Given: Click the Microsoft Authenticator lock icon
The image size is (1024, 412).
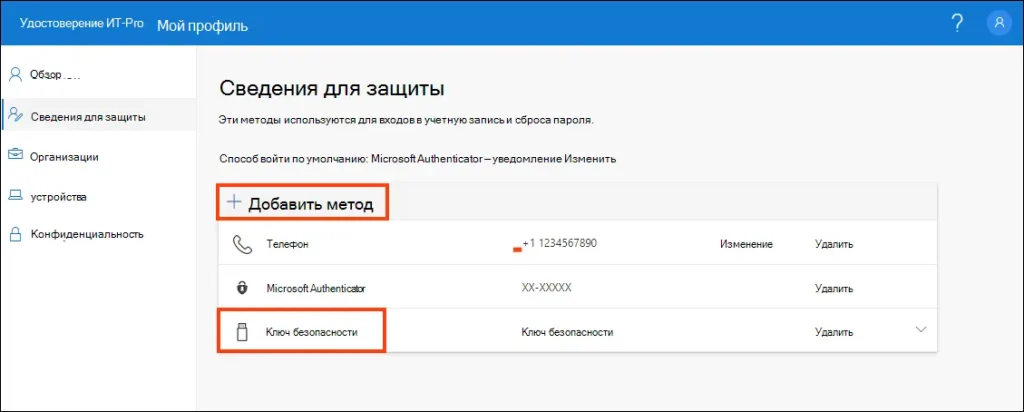Looking at the screenshot, I should tap(241, 288).
